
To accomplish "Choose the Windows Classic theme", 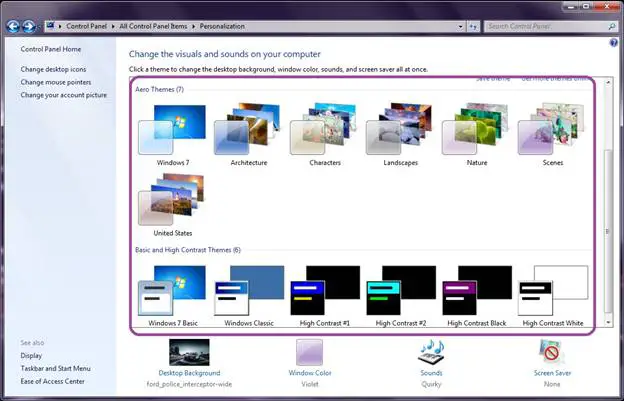I will click(248, 296).
